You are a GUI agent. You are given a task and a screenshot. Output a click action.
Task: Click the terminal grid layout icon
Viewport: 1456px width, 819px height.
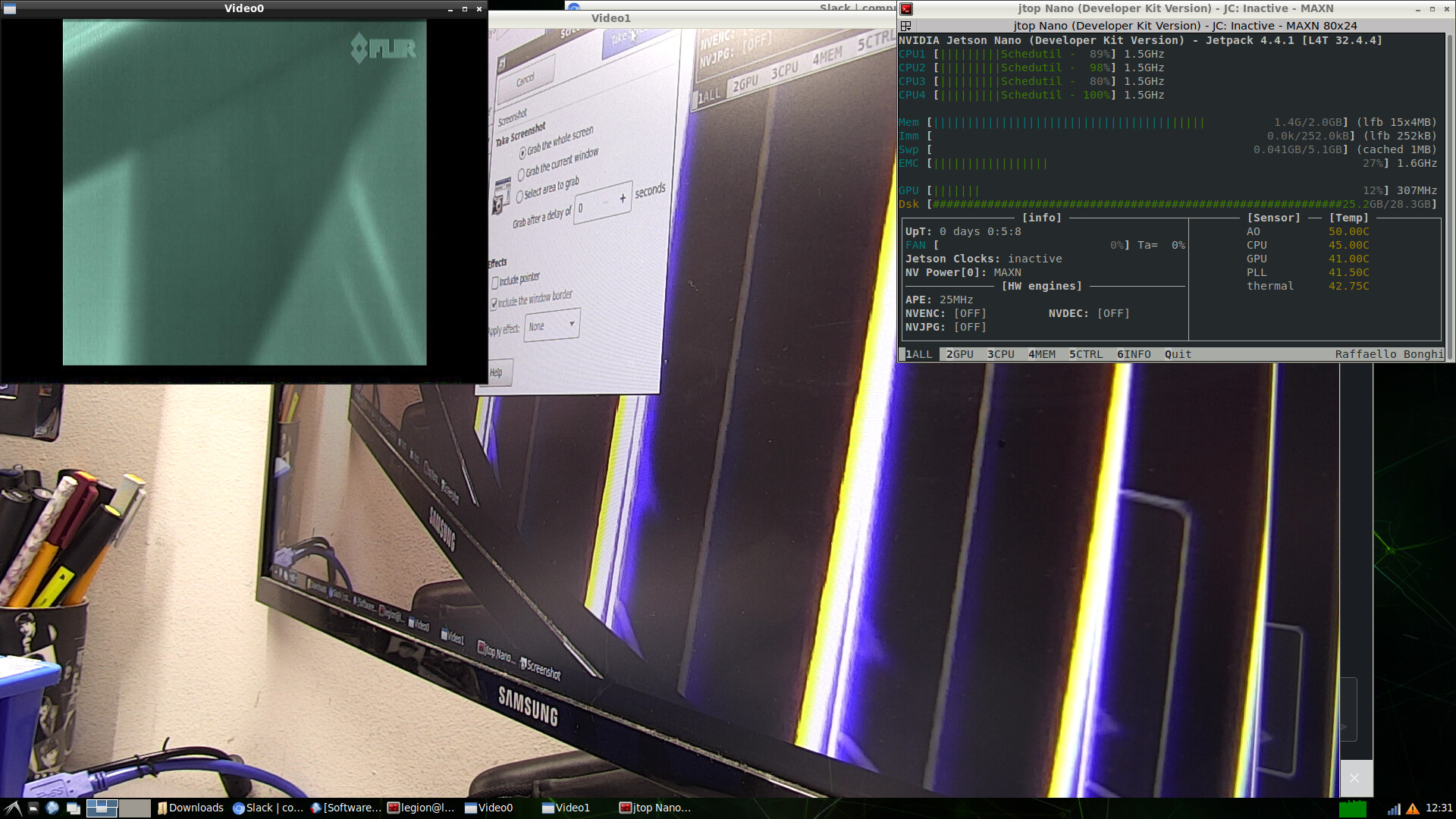(x=905, y=26)
